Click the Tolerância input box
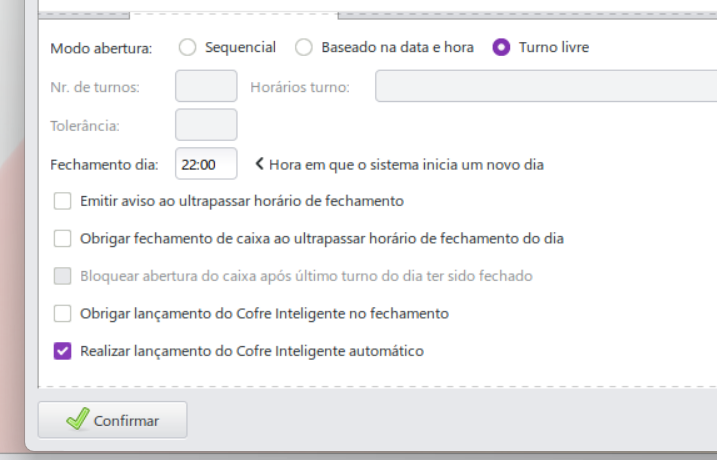 (206, 125)
